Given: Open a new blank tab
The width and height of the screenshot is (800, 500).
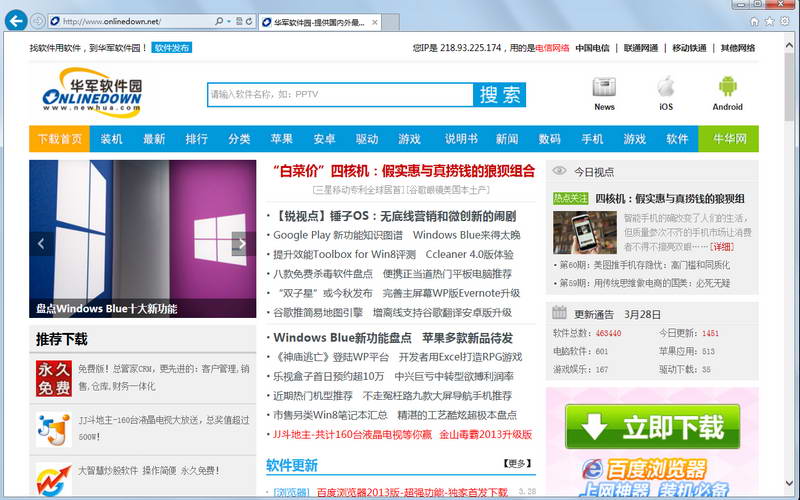Looking at the screenshot, I should pyautogui.click(x=390, y=22).
